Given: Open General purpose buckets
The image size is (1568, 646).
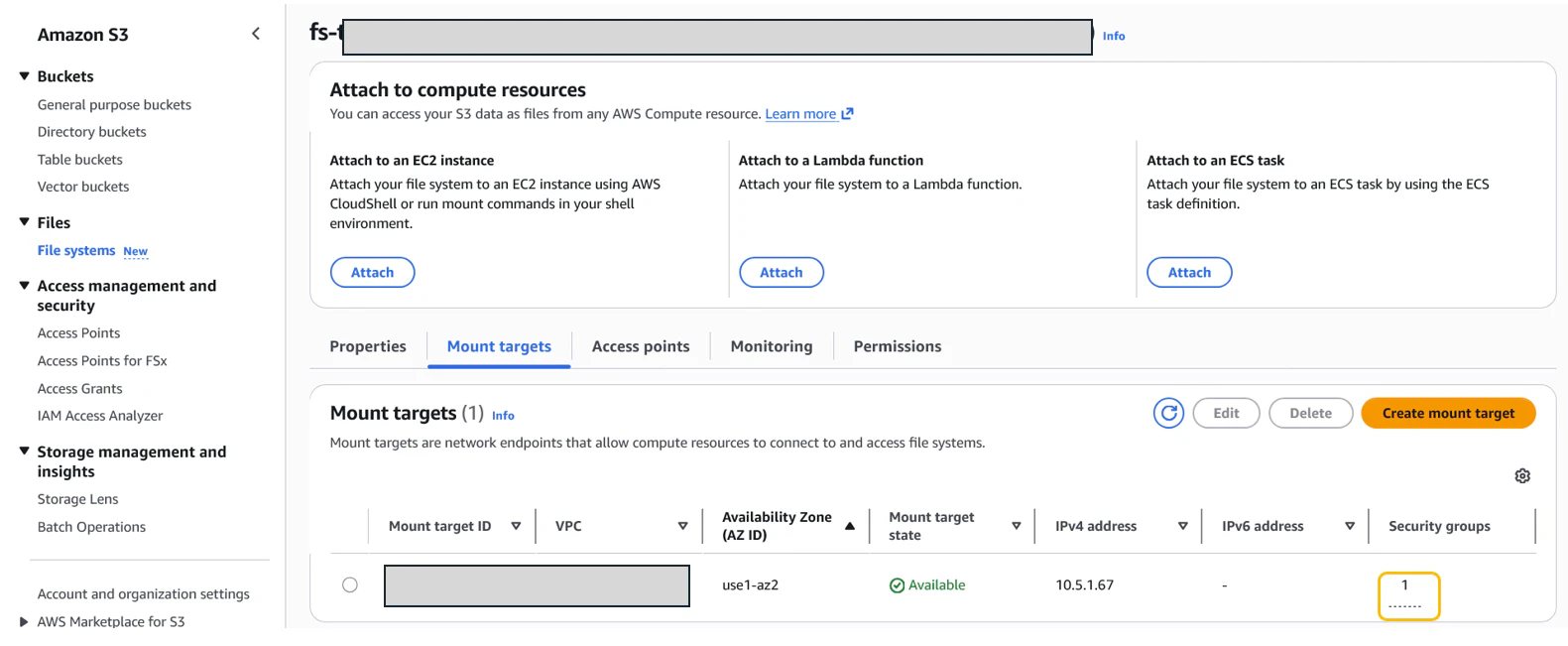Looking at the screenshot, I should pos(114,104).
